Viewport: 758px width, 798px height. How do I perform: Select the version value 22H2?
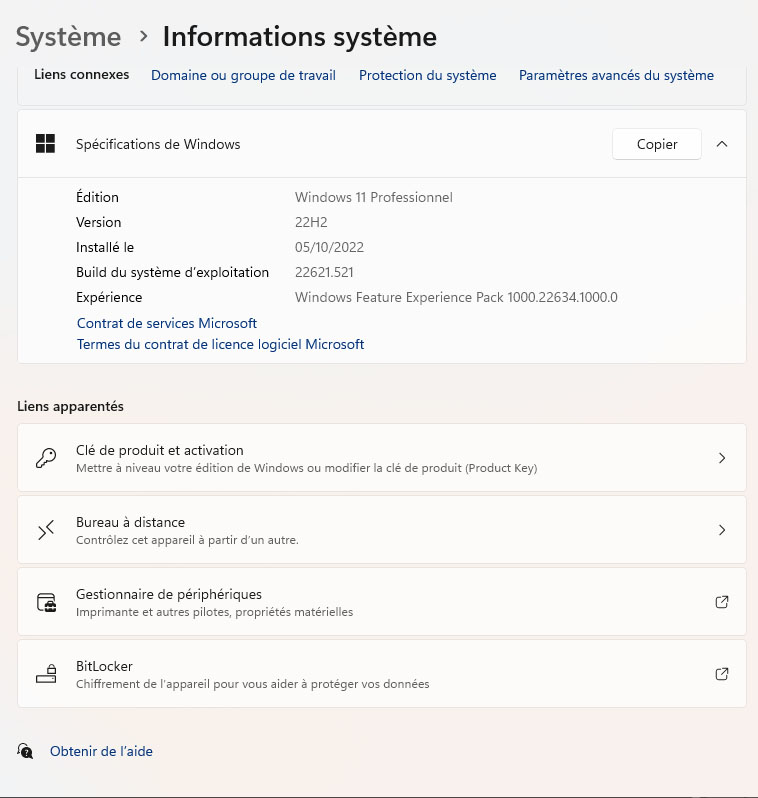click(x=311, y=222)
